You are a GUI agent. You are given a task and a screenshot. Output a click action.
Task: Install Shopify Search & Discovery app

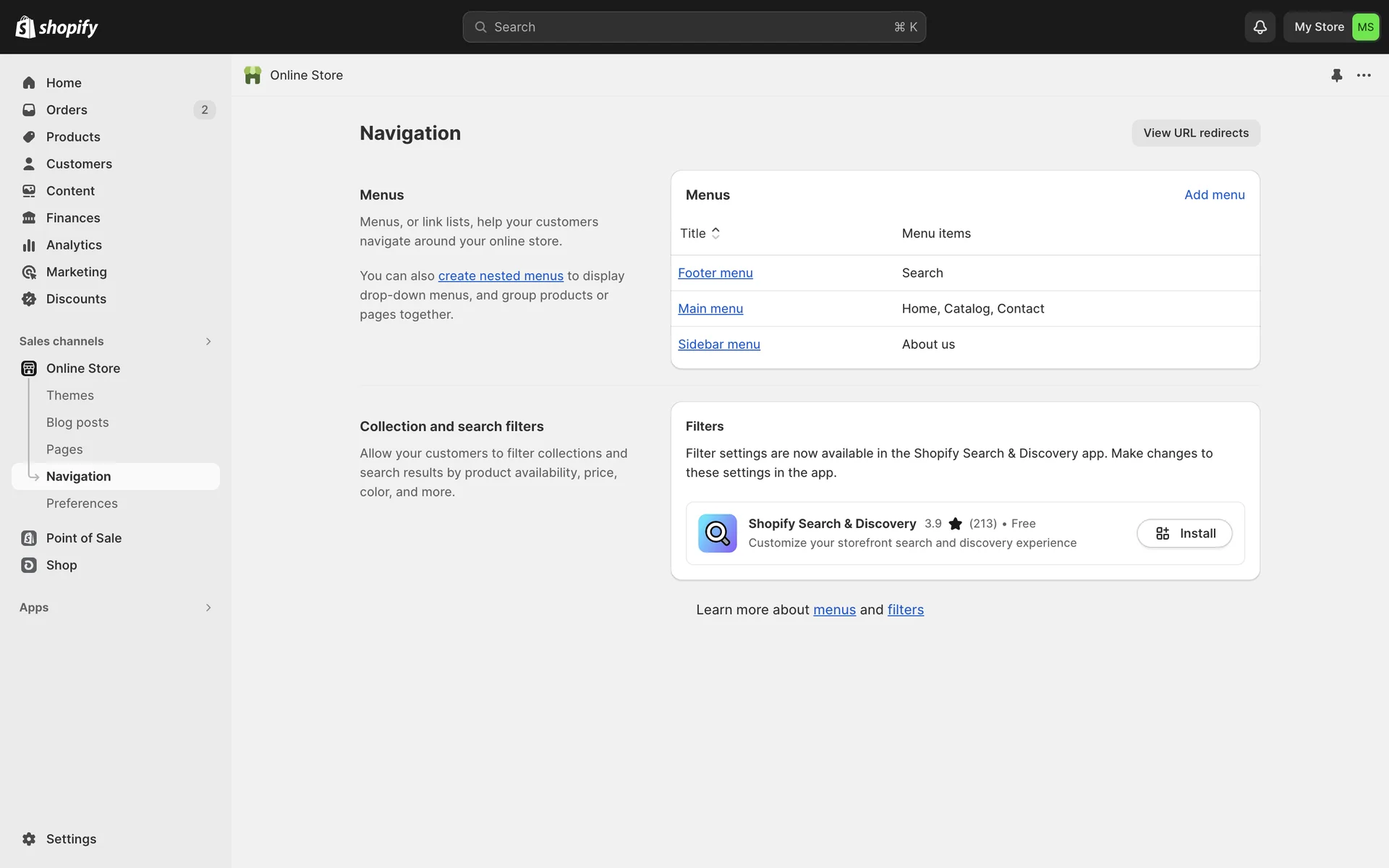(x=1184, y=533)
